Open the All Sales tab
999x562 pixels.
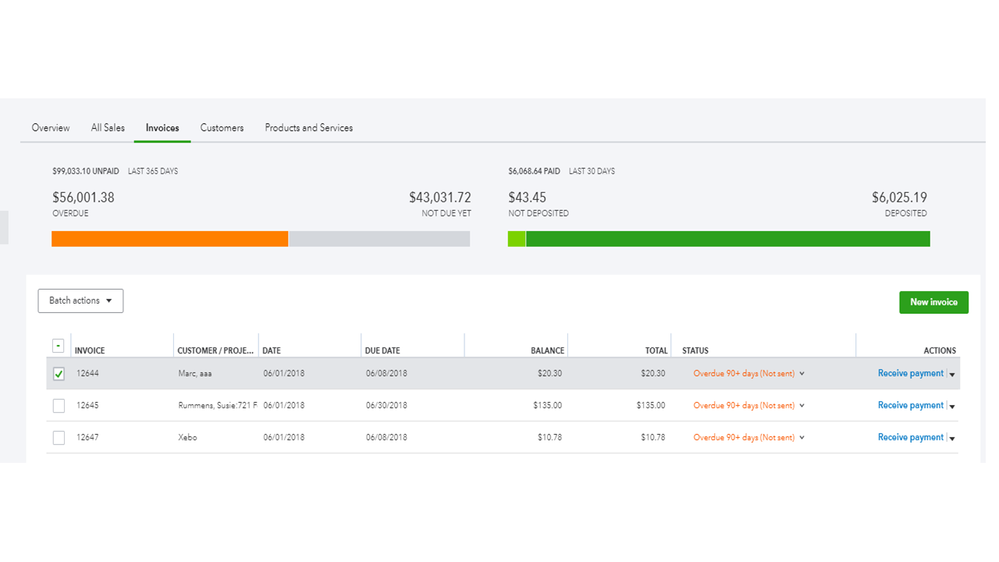(108, 128)
